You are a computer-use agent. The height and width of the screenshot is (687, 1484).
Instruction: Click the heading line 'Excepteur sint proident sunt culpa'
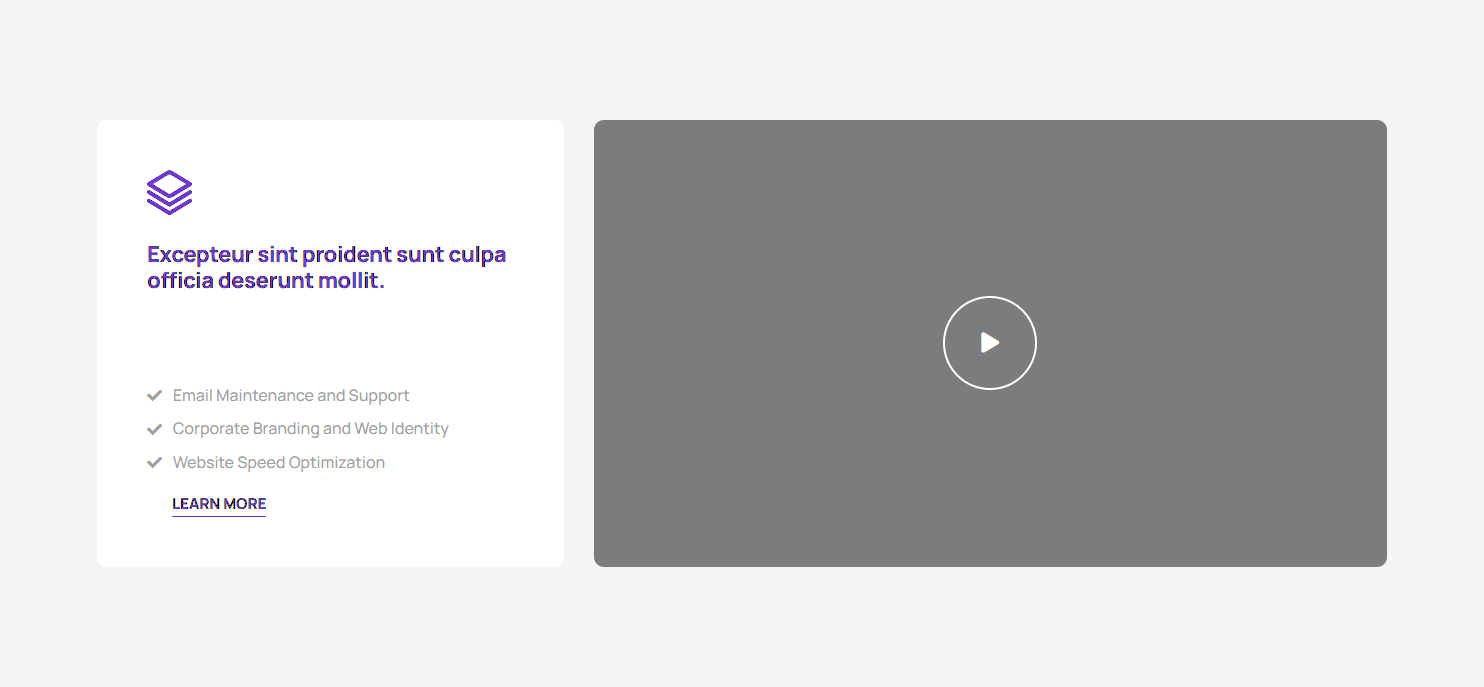tap(326, 255)
